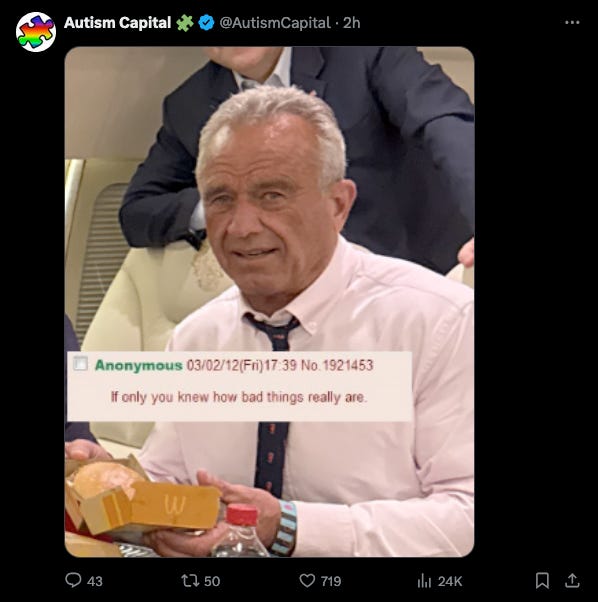
Task: Open the @AutismCapital handle link
Action: [275, 23]
